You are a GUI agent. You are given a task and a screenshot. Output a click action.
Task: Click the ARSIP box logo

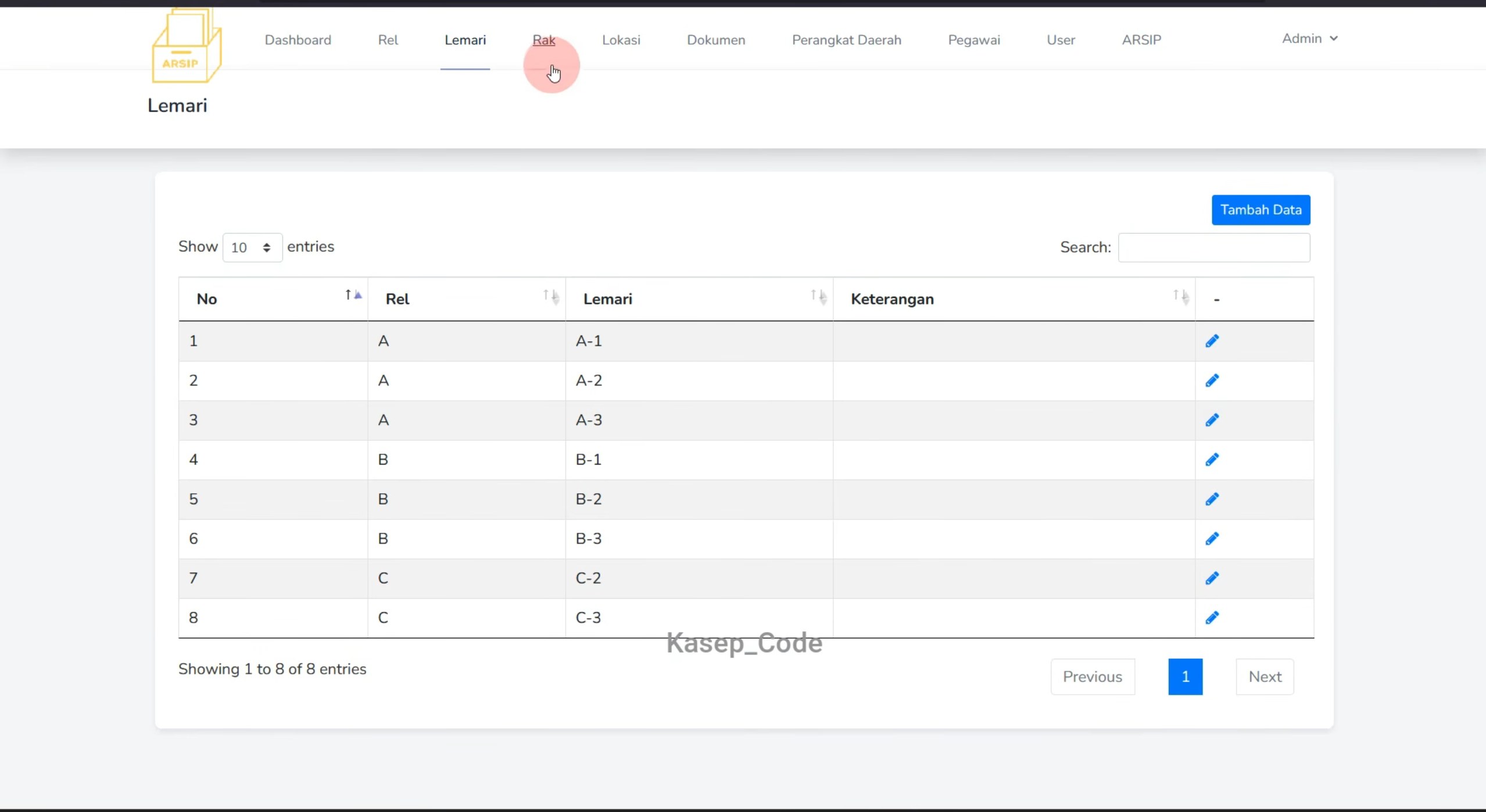[x=186, y=46]
